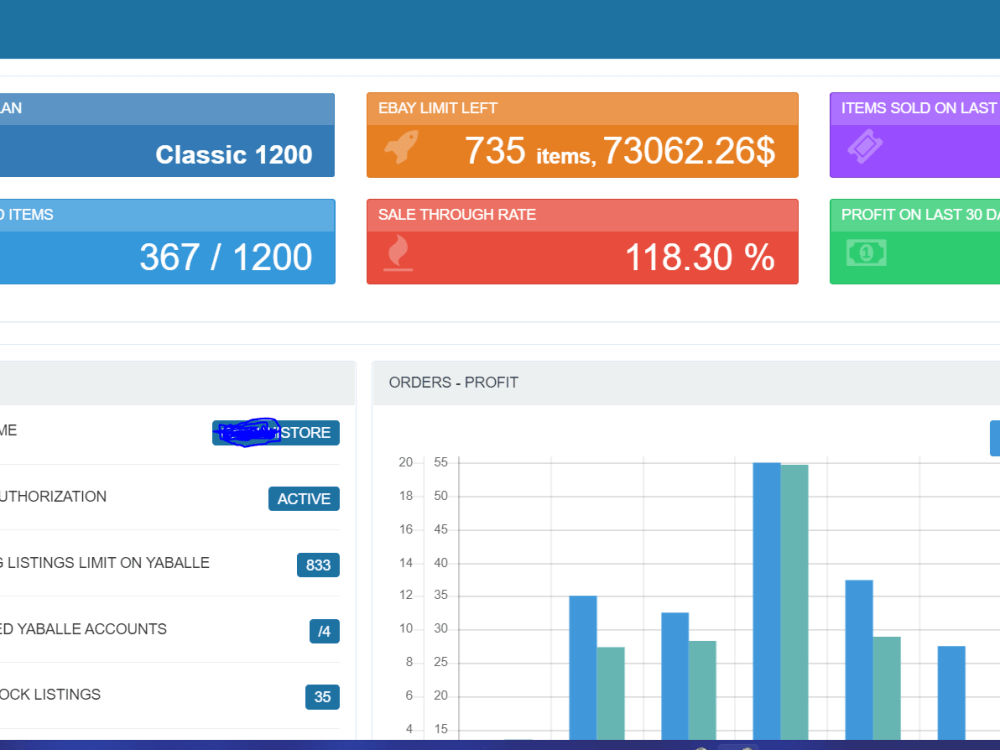Viewport: 1000px width, 750px height.
Task: Select the Classic 1200 plan value
Action: (233, 154)
